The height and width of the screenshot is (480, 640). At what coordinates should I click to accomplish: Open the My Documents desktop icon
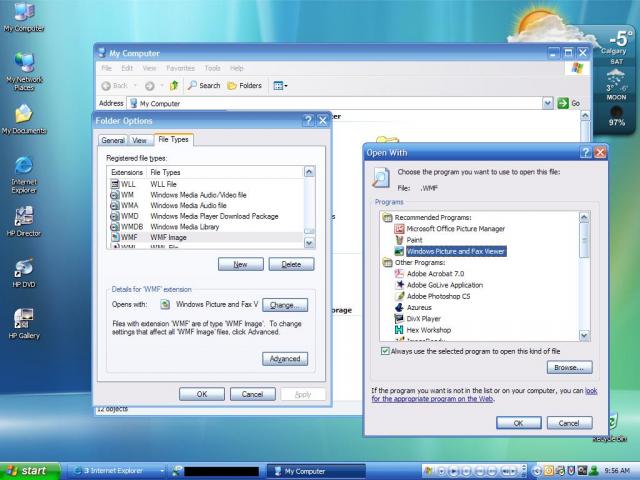point(24,119)
